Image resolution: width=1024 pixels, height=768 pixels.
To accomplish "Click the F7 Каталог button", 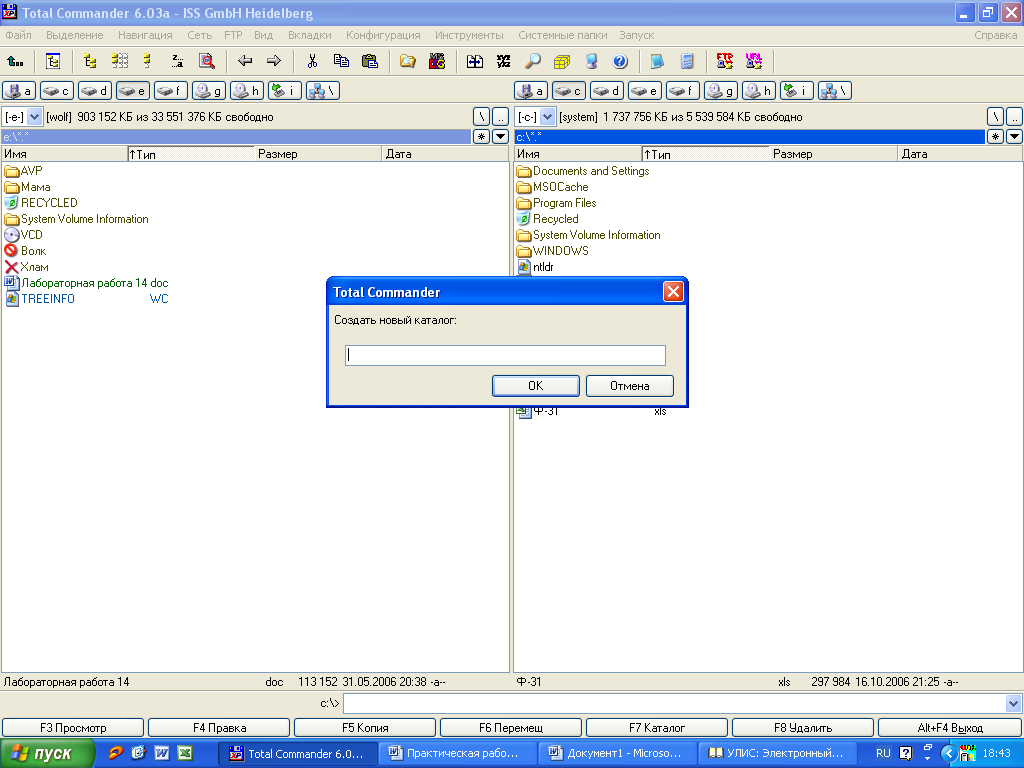I will 657,728.
